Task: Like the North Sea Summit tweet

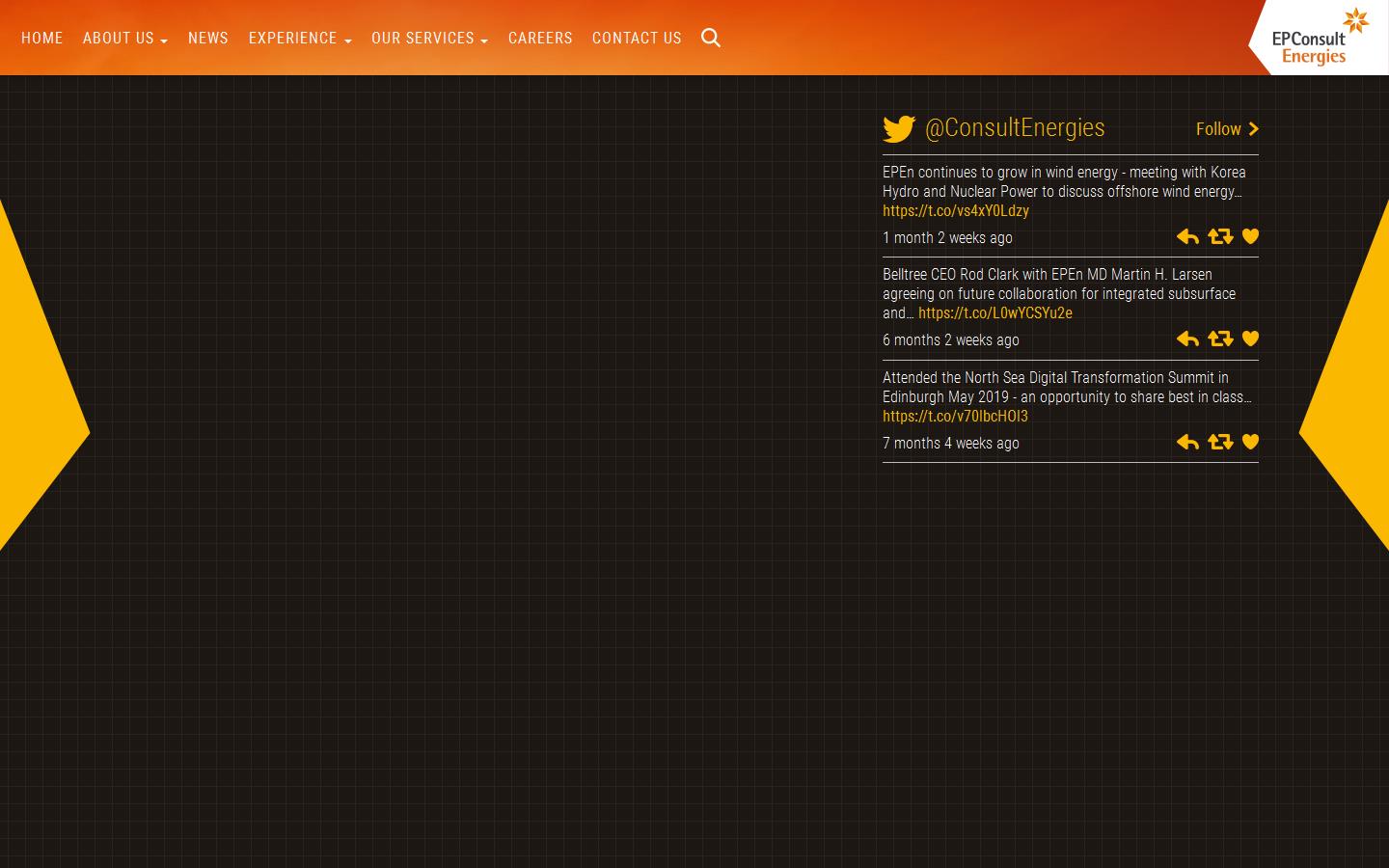Action: pyautogui.click(x=1250, y=442)
